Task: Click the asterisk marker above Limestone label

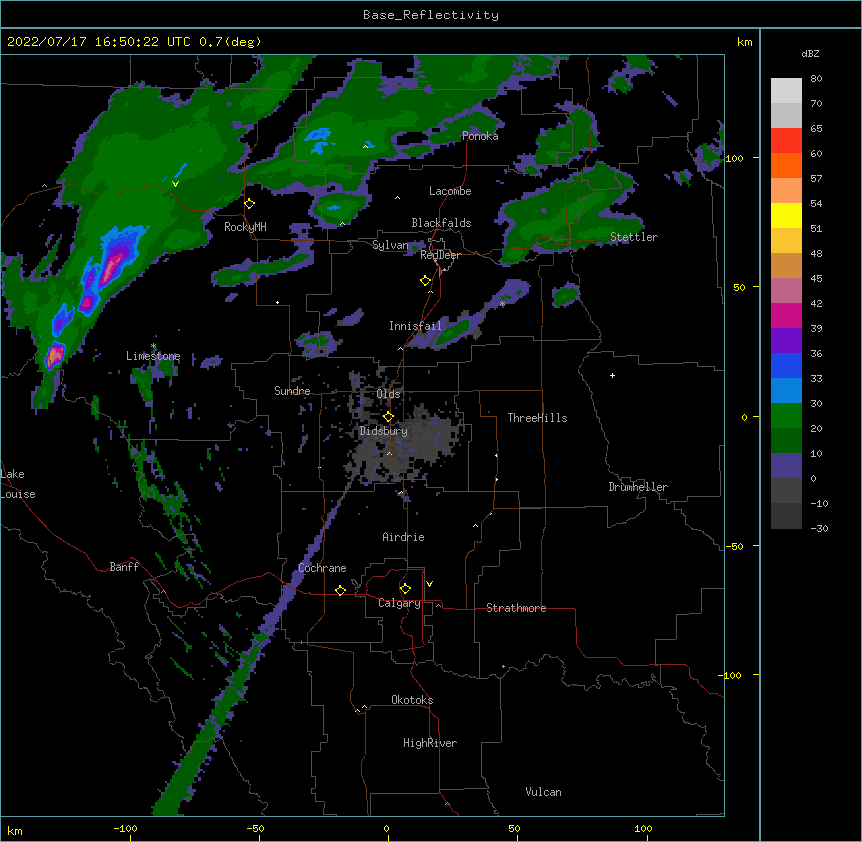Action: [x=153, y=346]
